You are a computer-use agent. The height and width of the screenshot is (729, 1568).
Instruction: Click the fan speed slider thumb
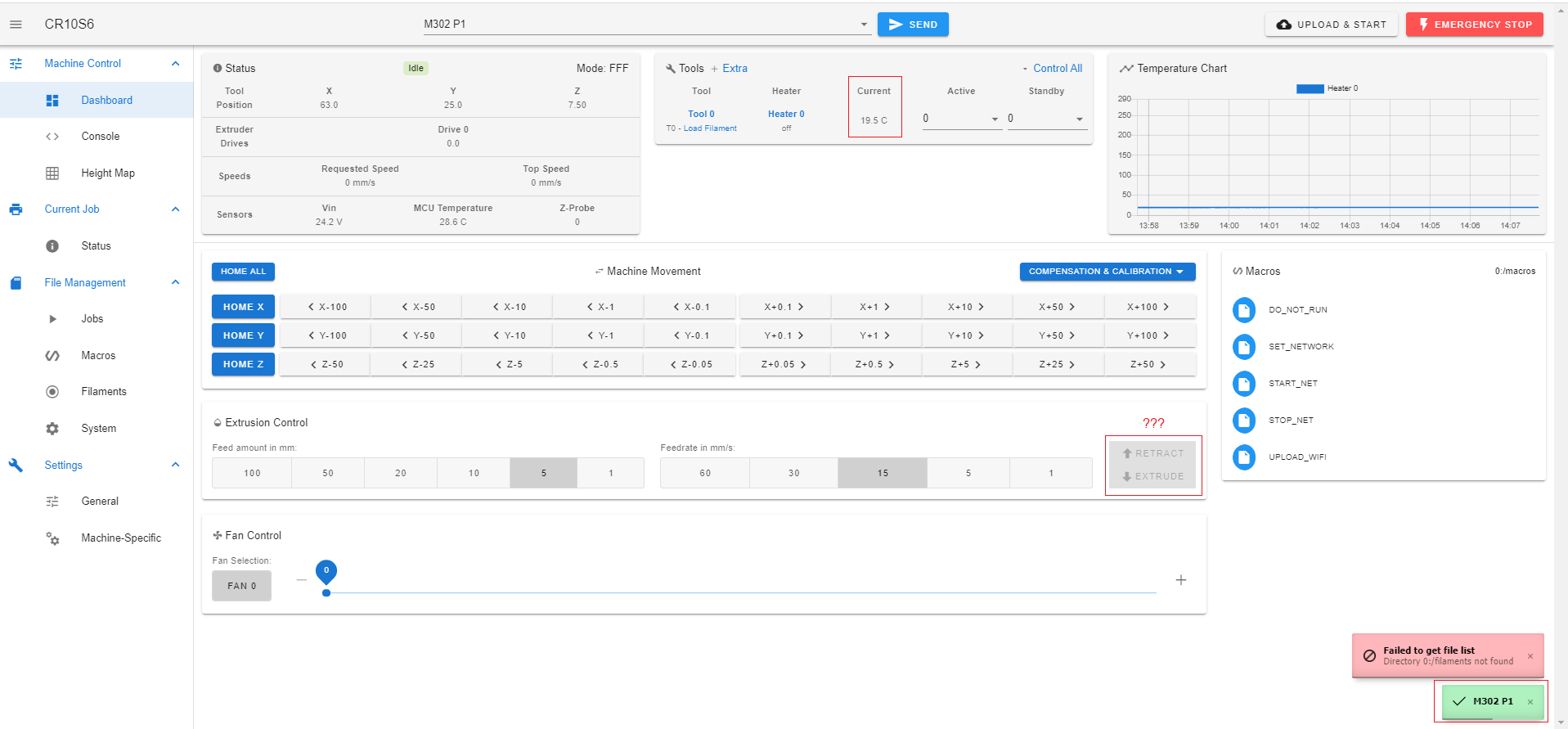coord(326,593)
